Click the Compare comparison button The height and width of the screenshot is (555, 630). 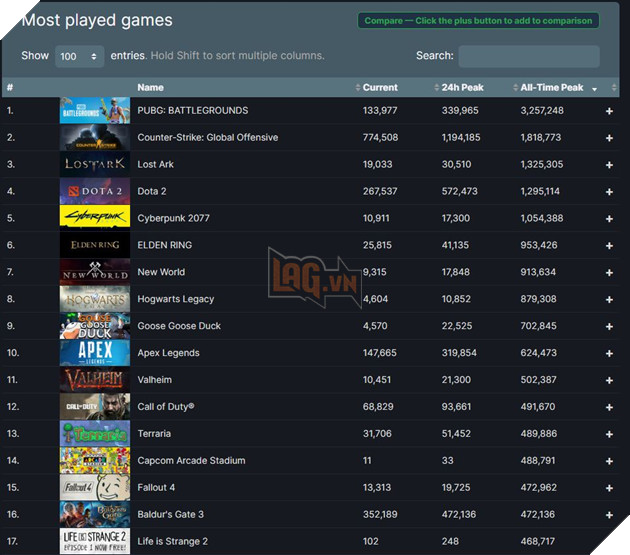coord(478,20)
